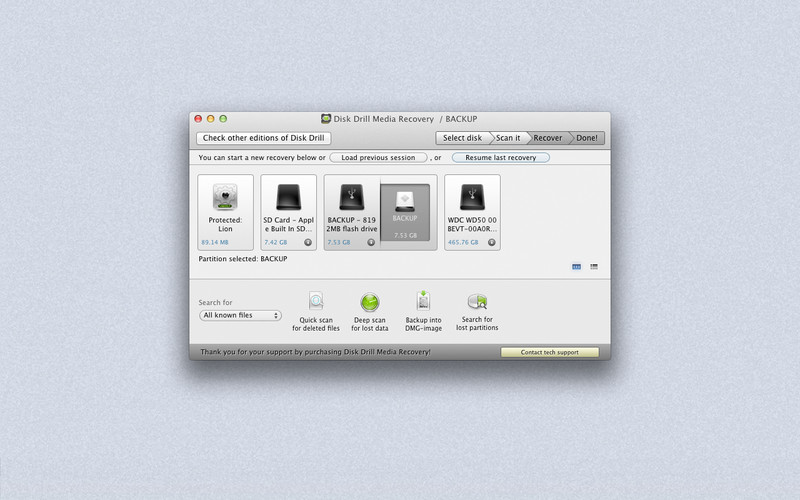The width and height of the screenshot is (800, 500).
Task: Collapse BACKUP flash drive partitions arrow
Action: click(x=371, y=242)
